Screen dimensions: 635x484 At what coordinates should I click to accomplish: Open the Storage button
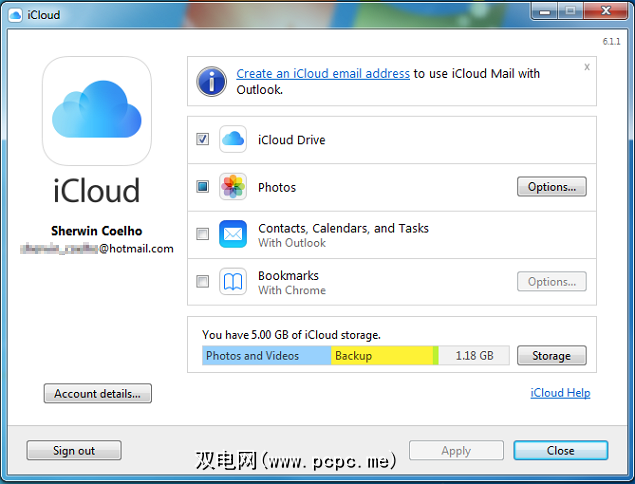click(x=552, y=356)
